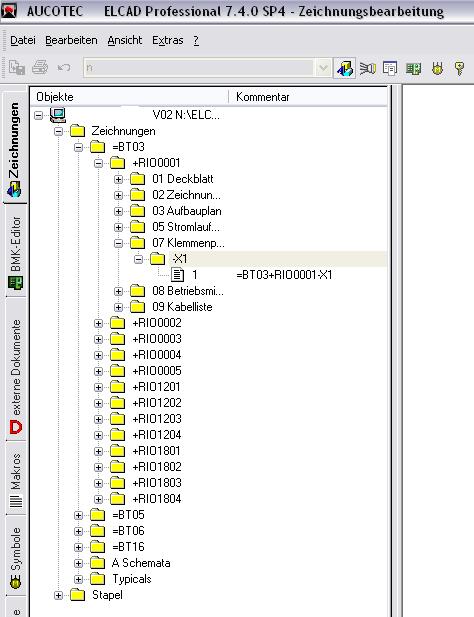Expand the +RIO0002 folder
This screenshot has height=617, width=474.
pyautogui.click(x=98, y=323)
